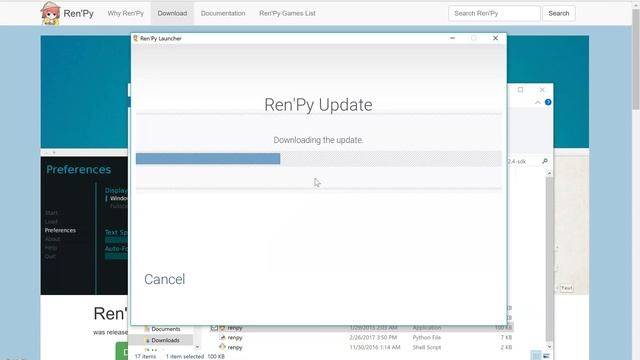
Task: Focus the Search Ren'Py input field
Action: pos(494,13)
